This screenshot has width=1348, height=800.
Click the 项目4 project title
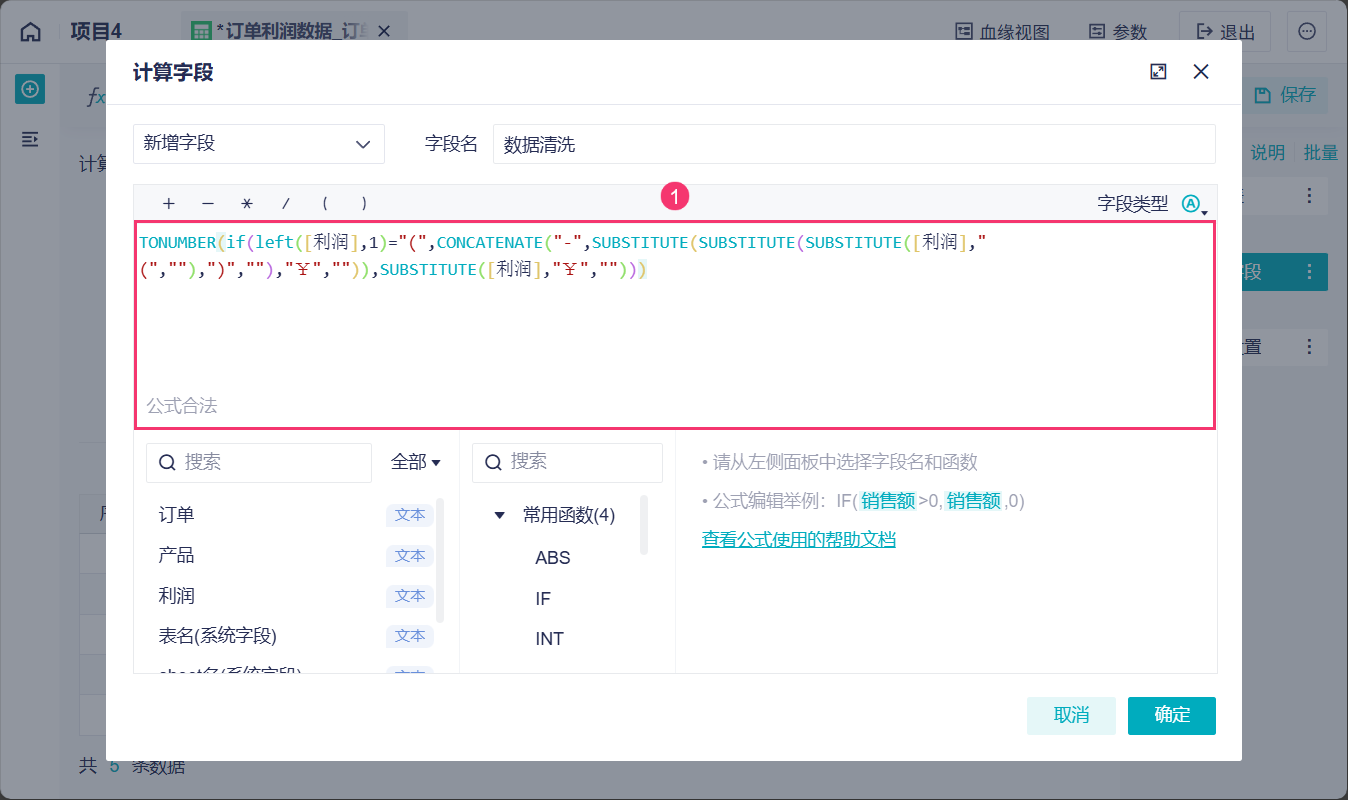(x=96, y=32)
